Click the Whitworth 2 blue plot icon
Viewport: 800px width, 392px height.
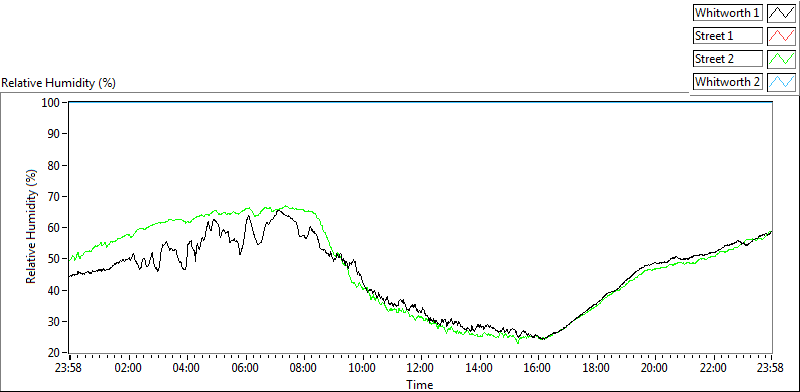coord(782,81)
